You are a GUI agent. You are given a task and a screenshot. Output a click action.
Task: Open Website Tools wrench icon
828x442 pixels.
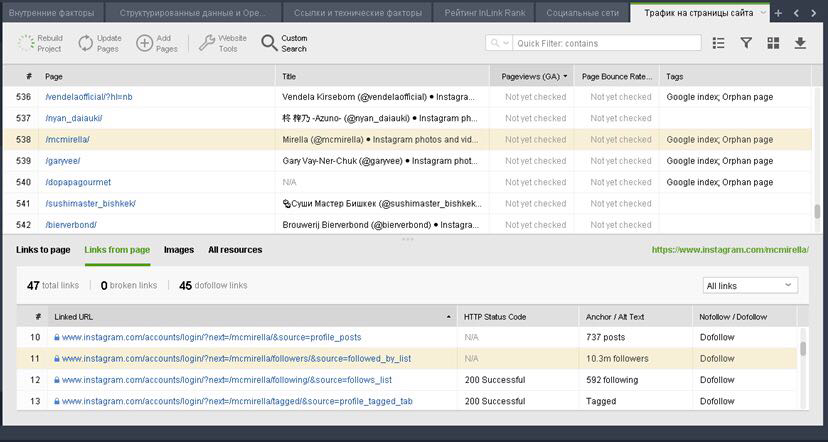point(206,43)
